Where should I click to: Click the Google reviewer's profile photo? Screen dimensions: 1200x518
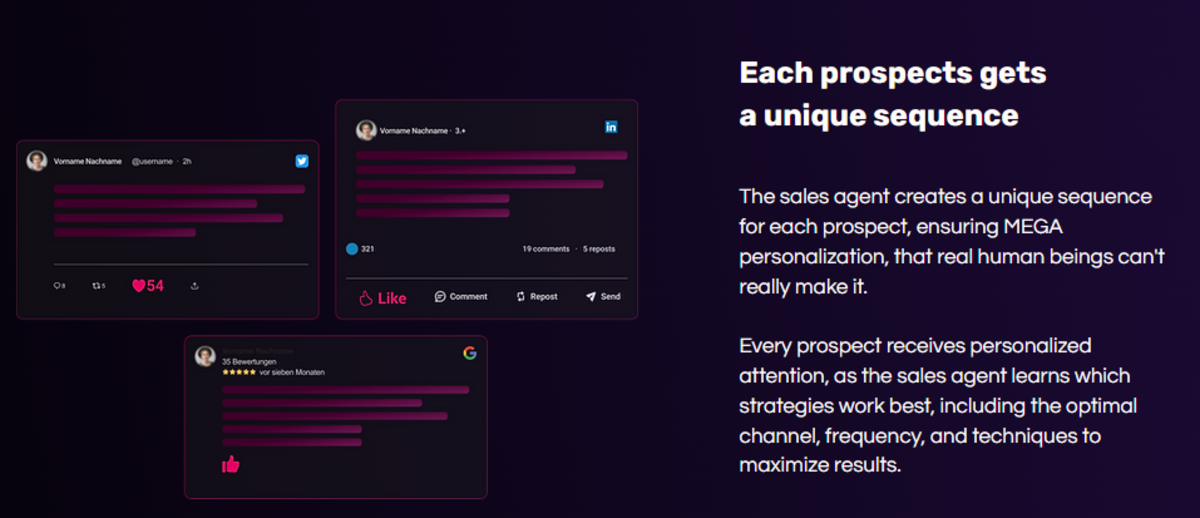point(205,356)
